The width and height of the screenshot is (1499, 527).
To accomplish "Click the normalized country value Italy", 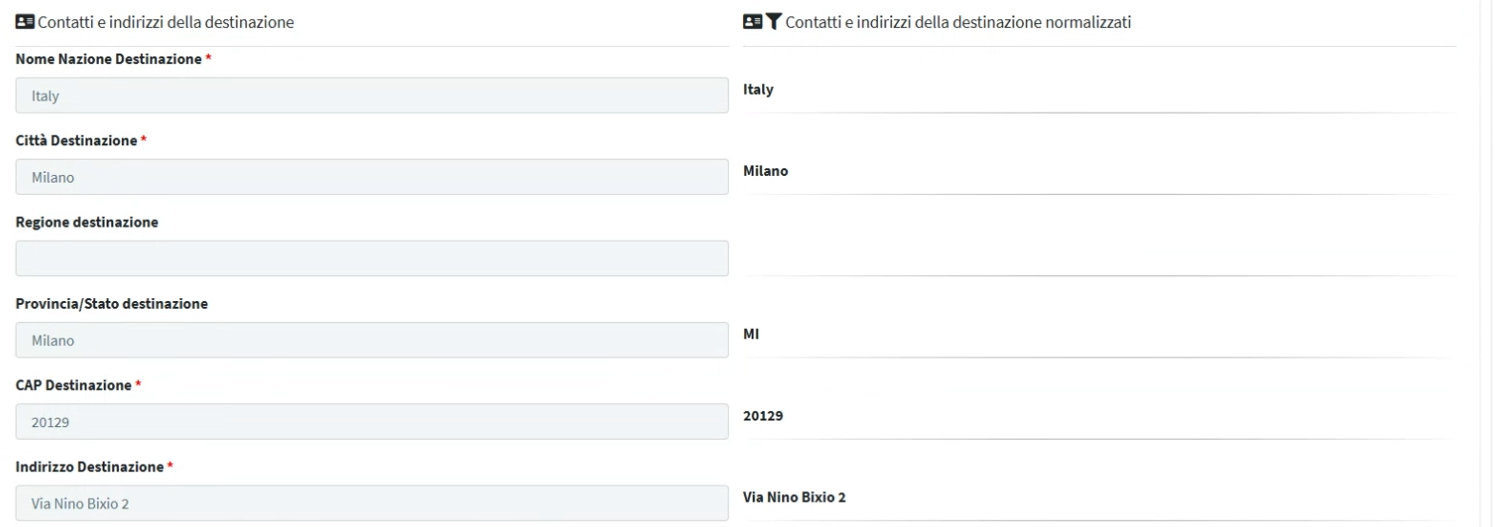I will (758, 90).
